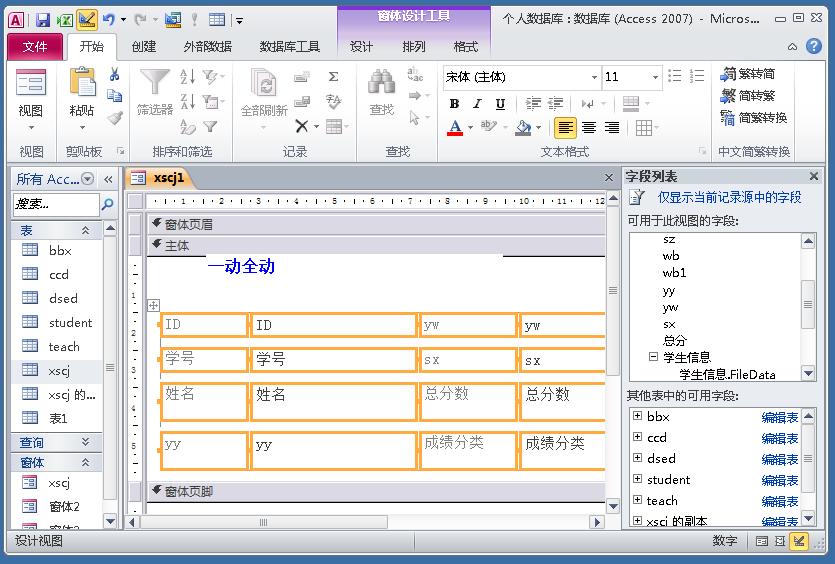Collapse the 学生信息 field node
The image size is (835, 564).
653,356
